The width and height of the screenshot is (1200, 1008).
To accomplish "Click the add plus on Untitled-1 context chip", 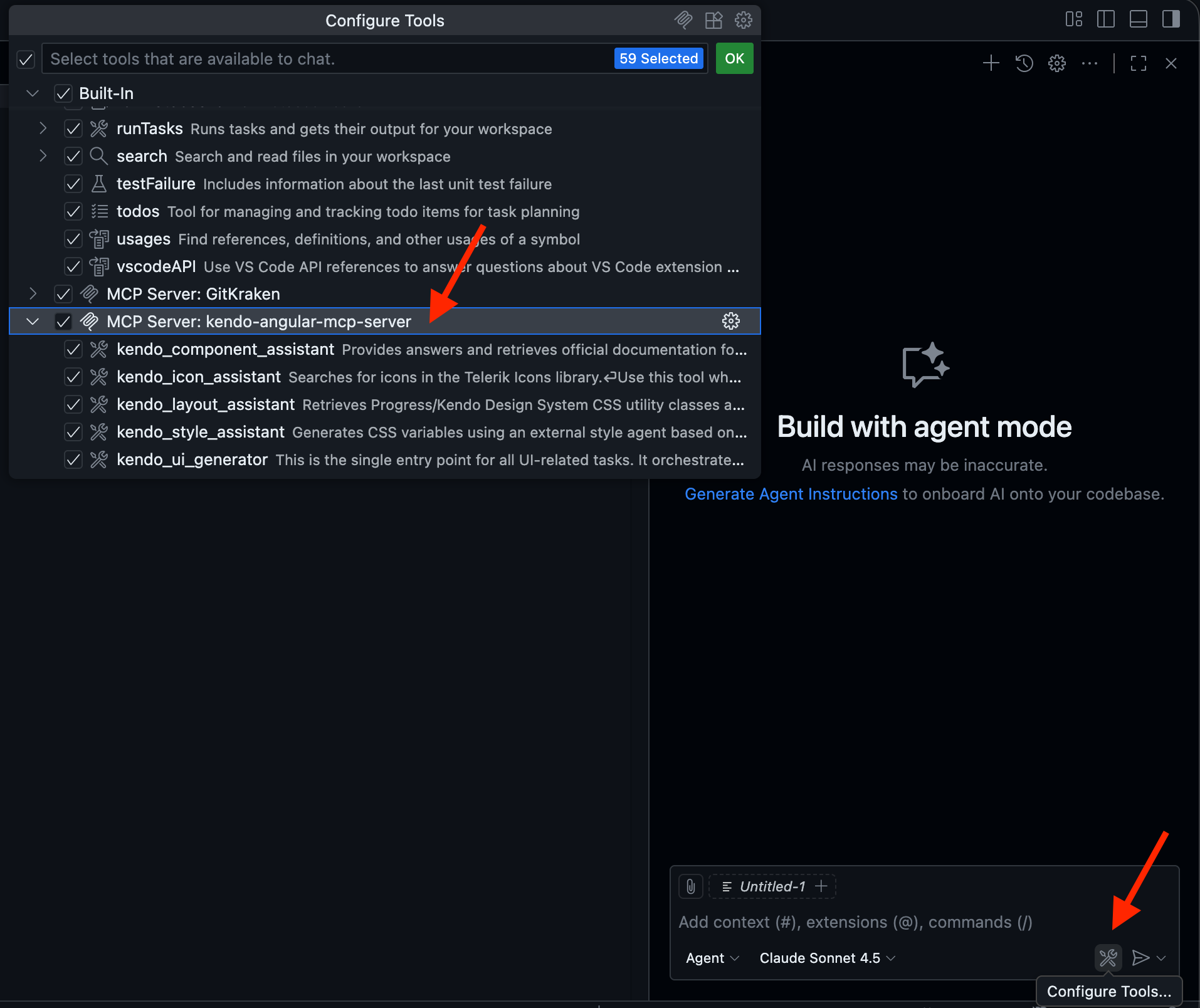I will pos(821,886).
